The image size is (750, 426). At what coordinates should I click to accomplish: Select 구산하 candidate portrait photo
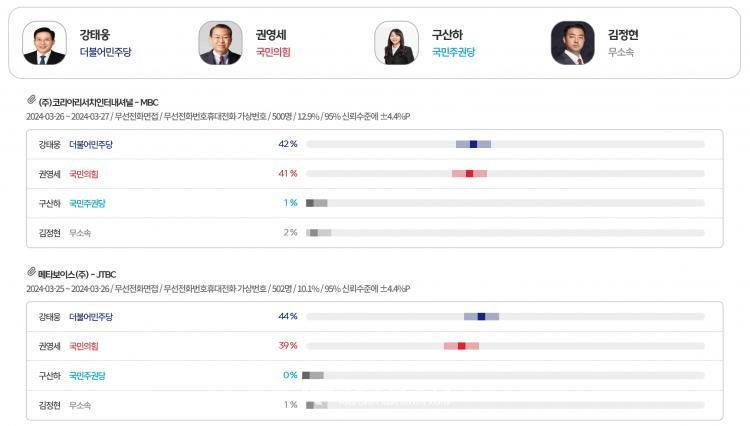[397, 43]
